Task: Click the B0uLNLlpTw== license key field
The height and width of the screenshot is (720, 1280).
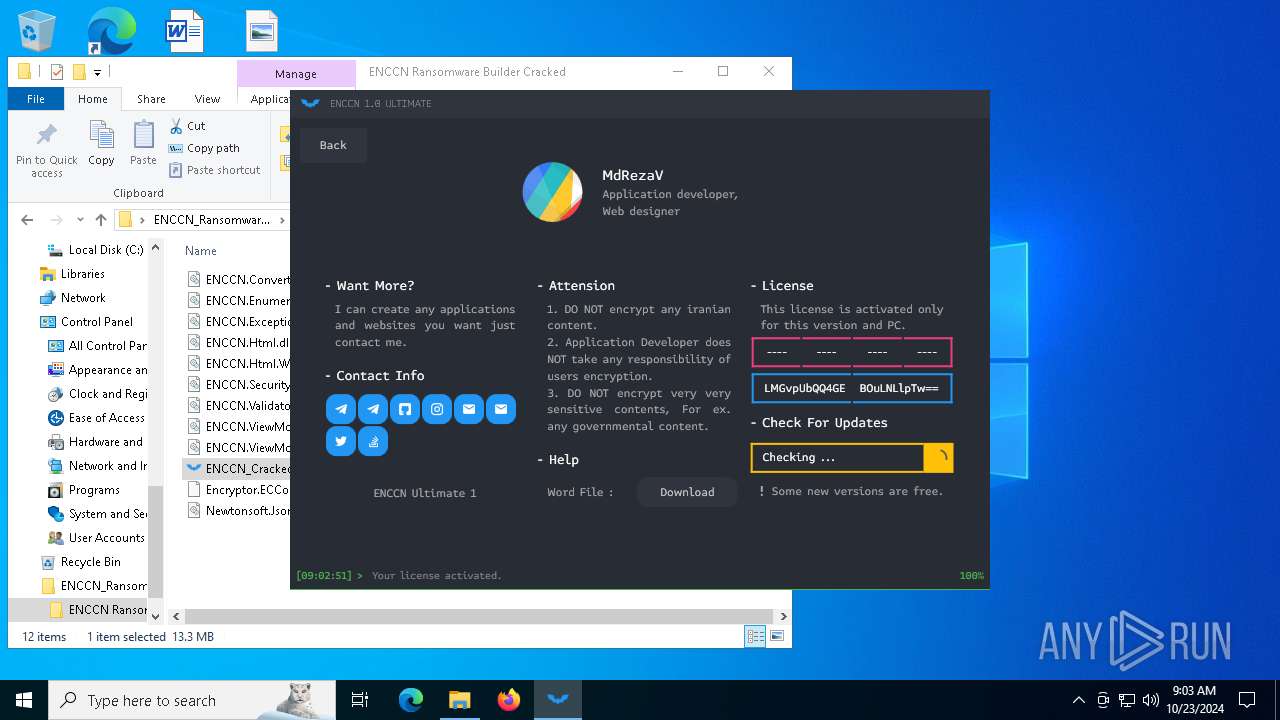Action: click(x=902, y=388)
